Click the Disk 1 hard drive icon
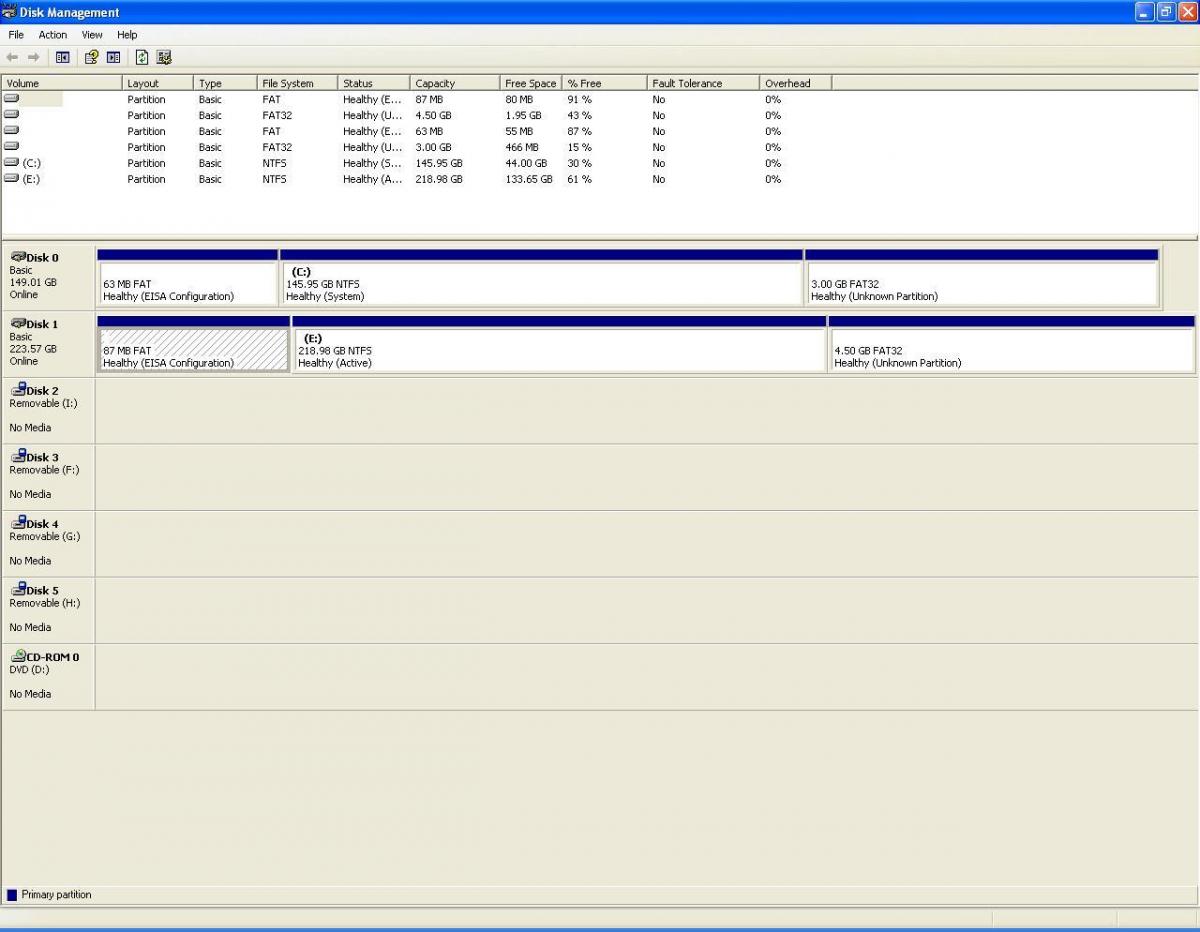The width and height of the screenshot is (1200, 932). 18,324
